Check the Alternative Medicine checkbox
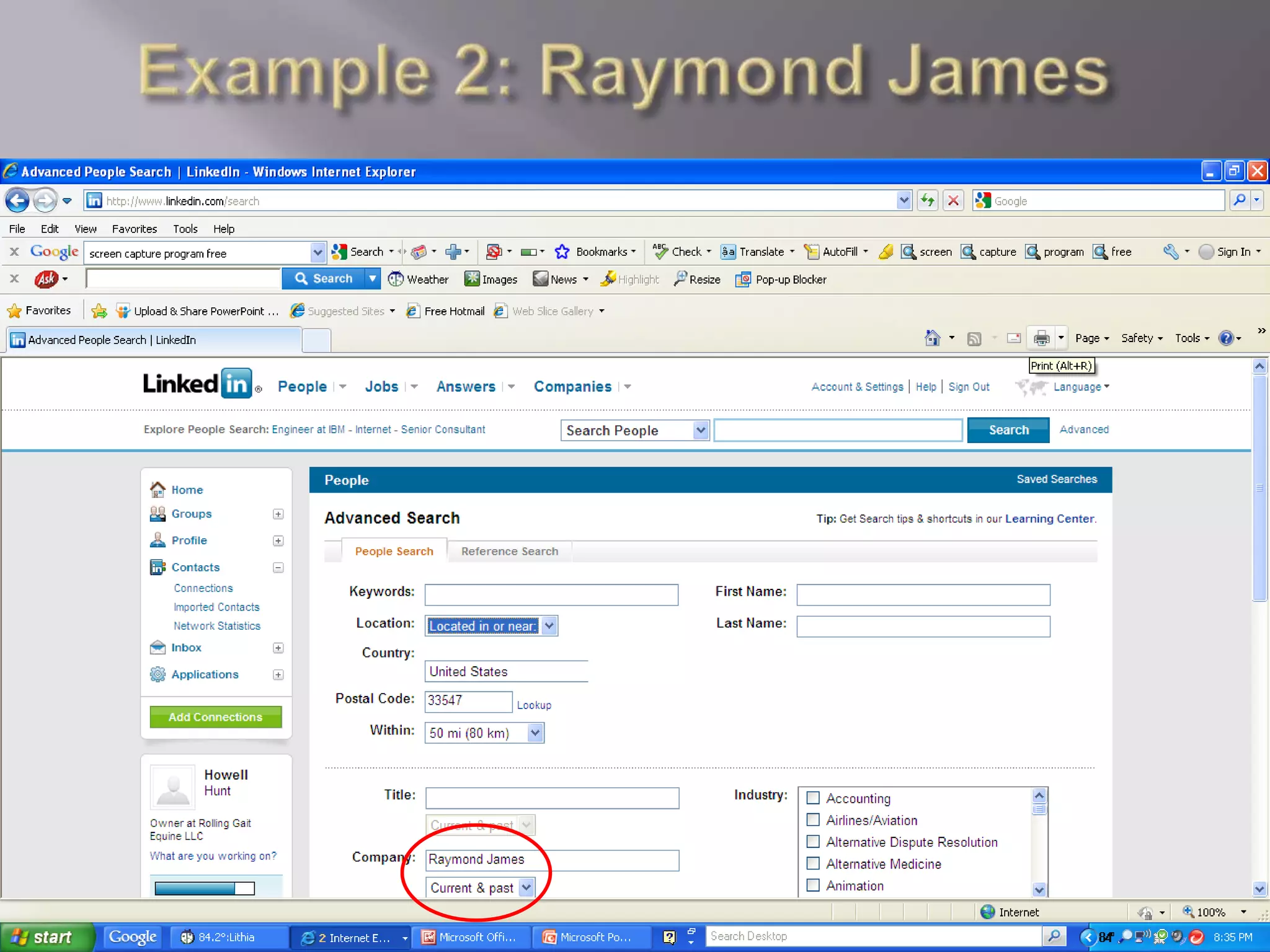Screen dimensions: 1270x952 tap(813, 863)
